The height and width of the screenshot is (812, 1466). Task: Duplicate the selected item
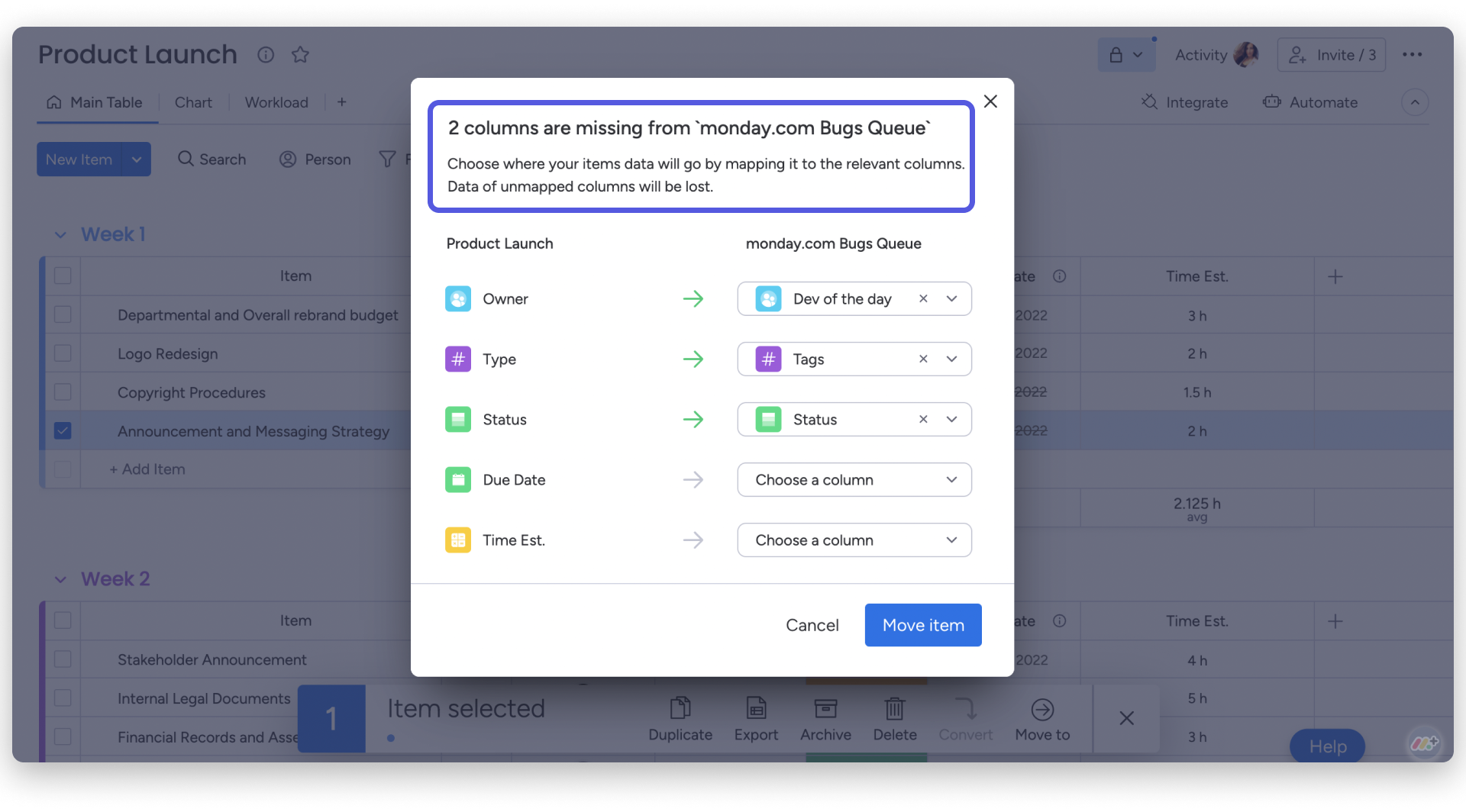coord(680,719)
